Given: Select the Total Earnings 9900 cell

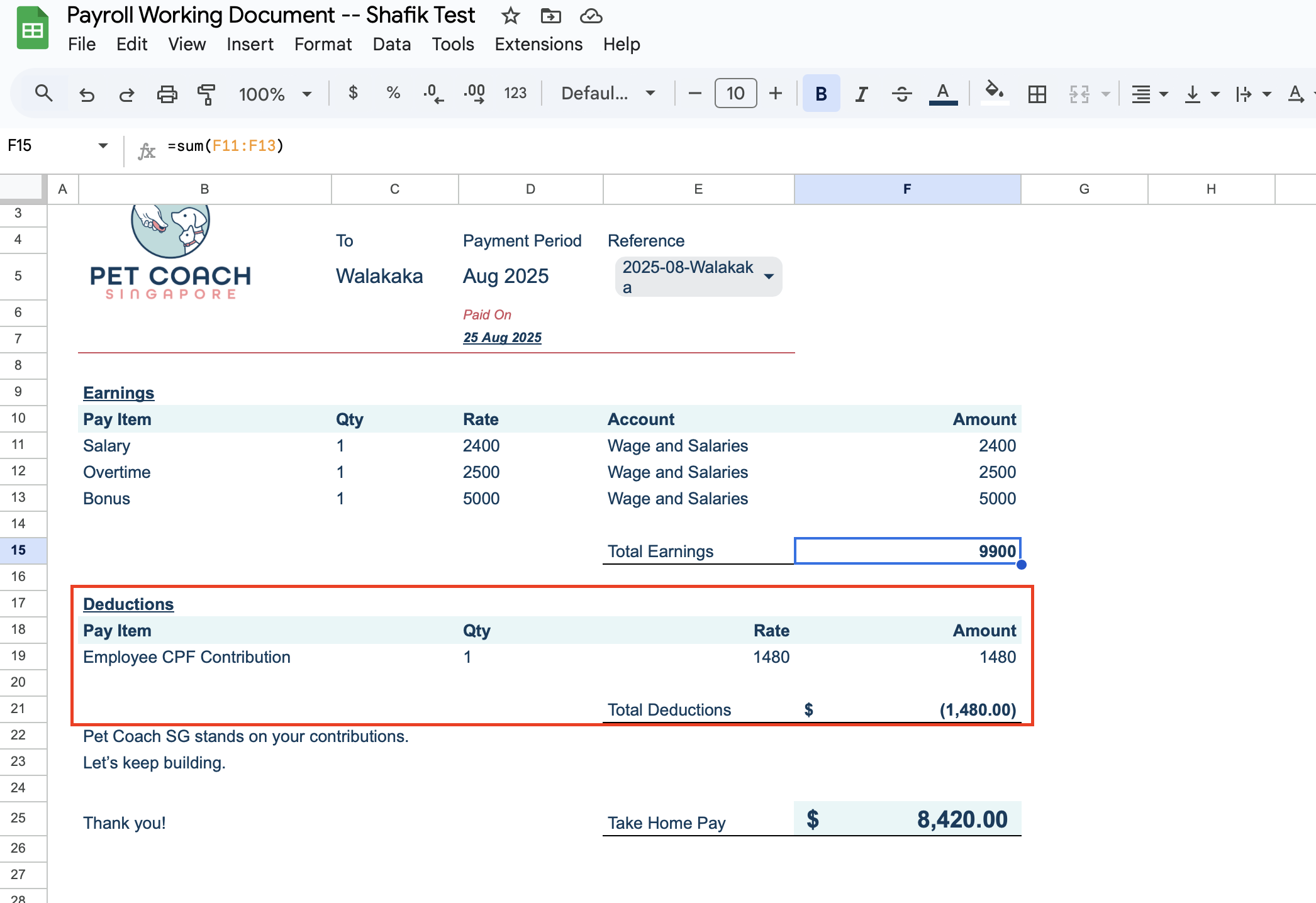Looking at the screenshot, I should tap(907, 551).
